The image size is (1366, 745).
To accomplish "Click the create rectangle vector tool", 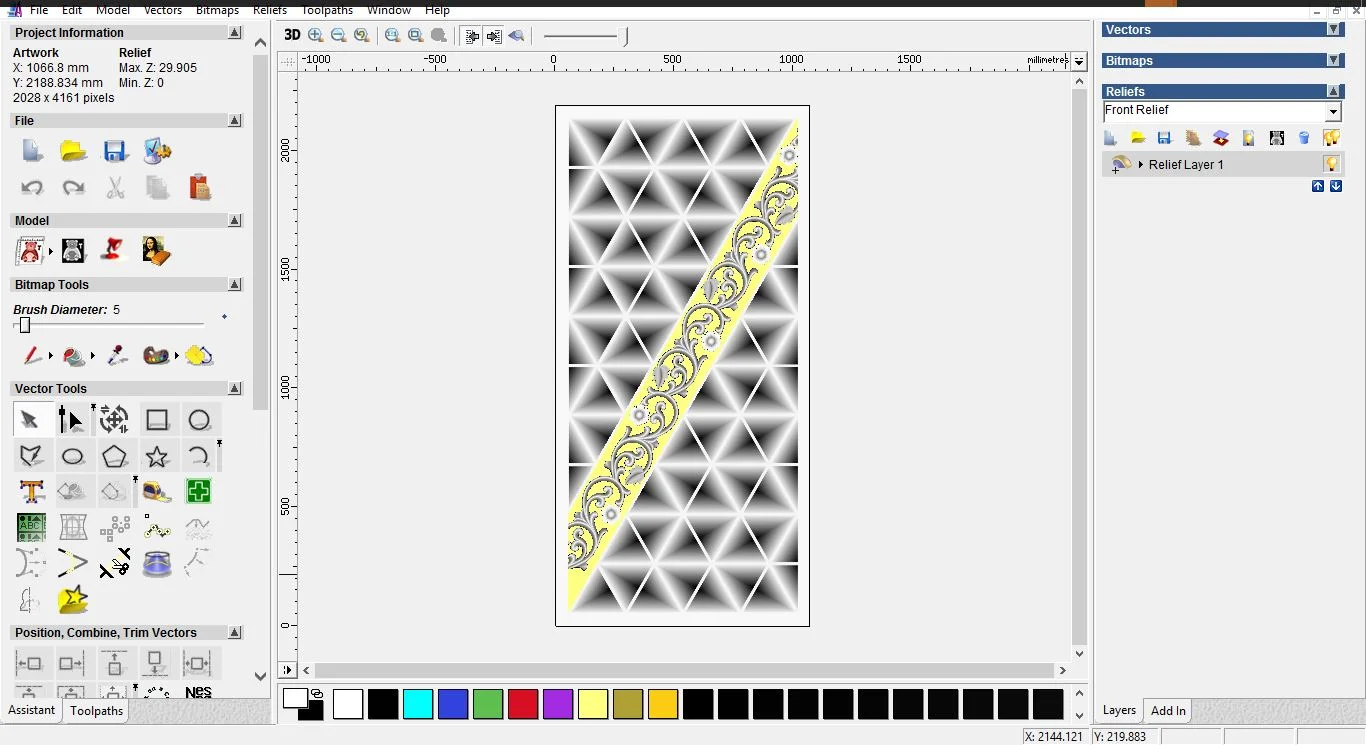I will [157, 420].
